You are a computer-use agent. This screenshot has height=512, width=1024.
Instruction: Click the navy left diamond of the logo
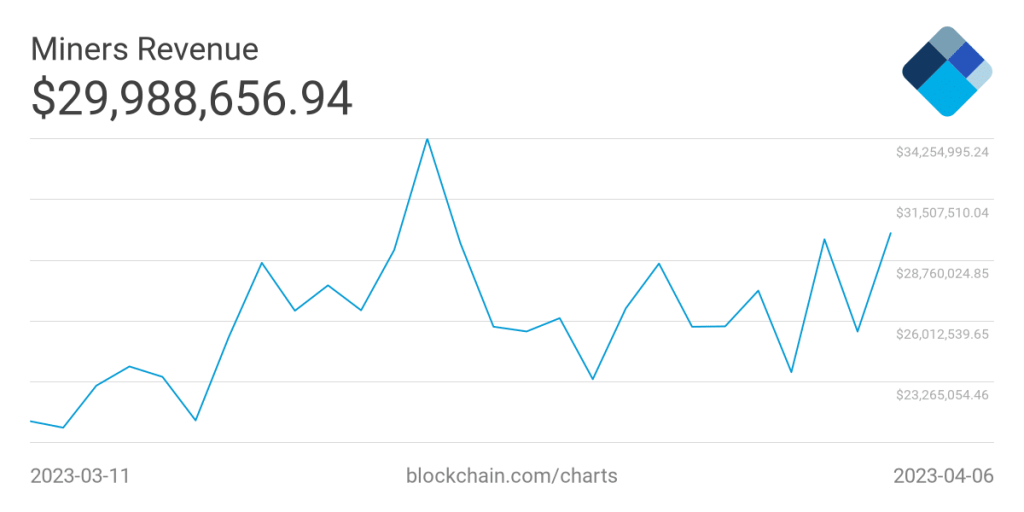[923, 67]
